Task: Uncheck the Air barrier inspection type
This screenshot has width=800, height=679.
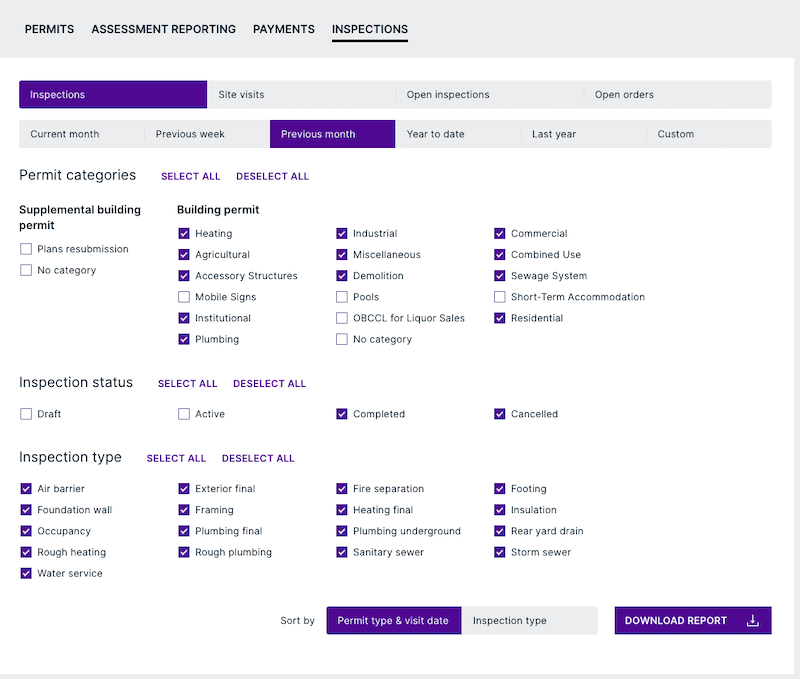Action: coord(26,489)
